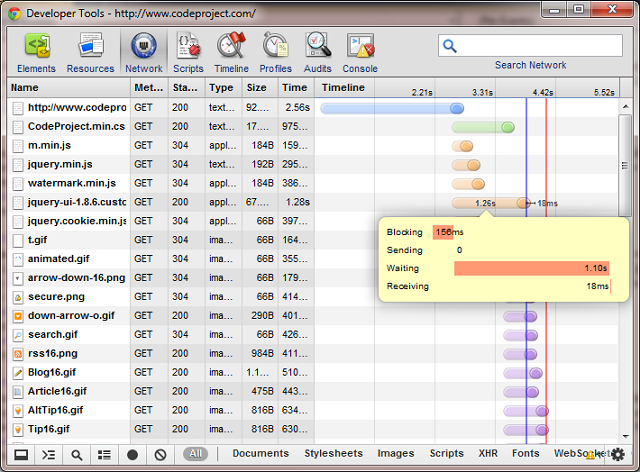Click the blue timeline bar of main document

(x=392, y=109)
